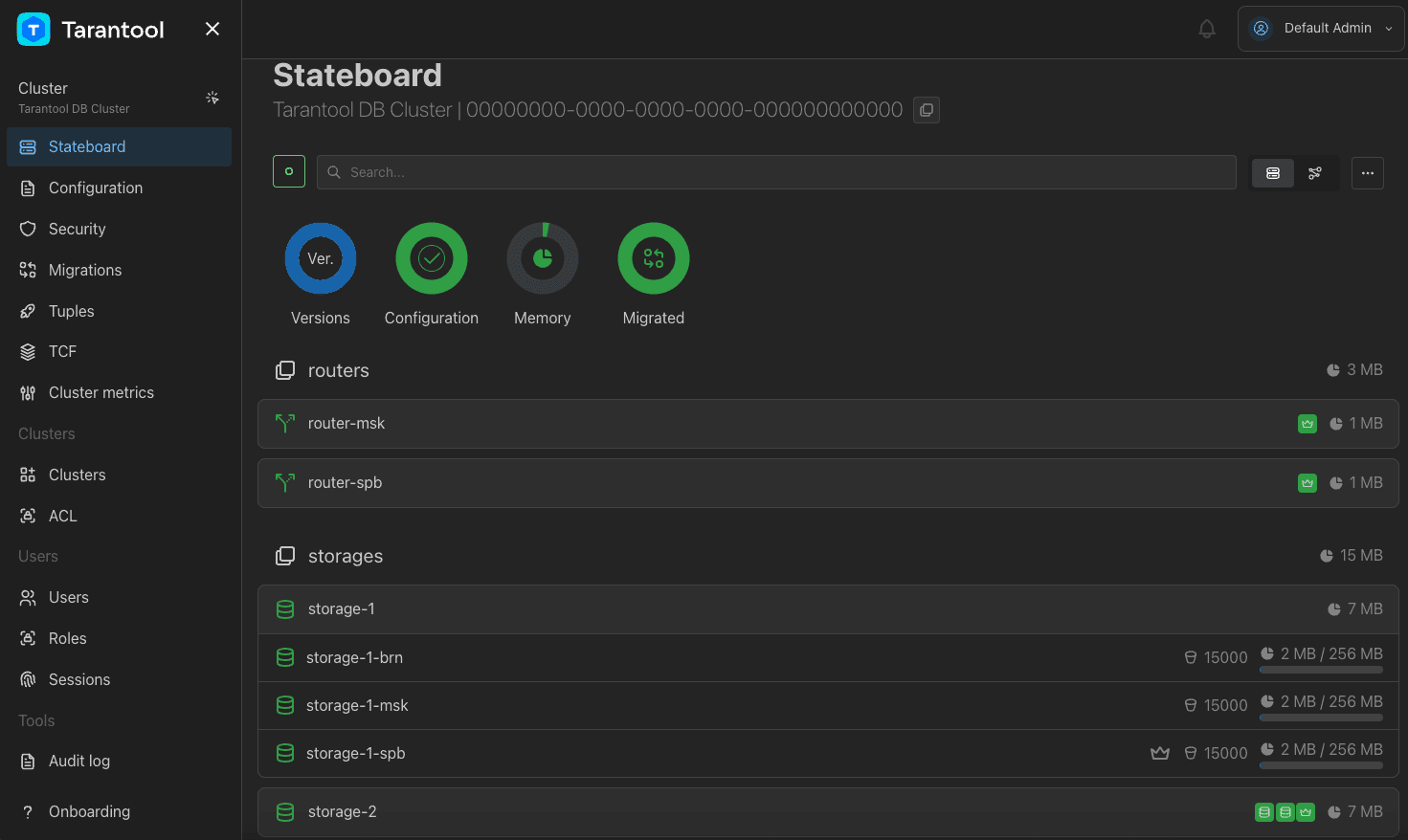This screenshot has width=1408, height=840.
Task: Click the Versions donut indicator
Action: click(x=321, y=258)
